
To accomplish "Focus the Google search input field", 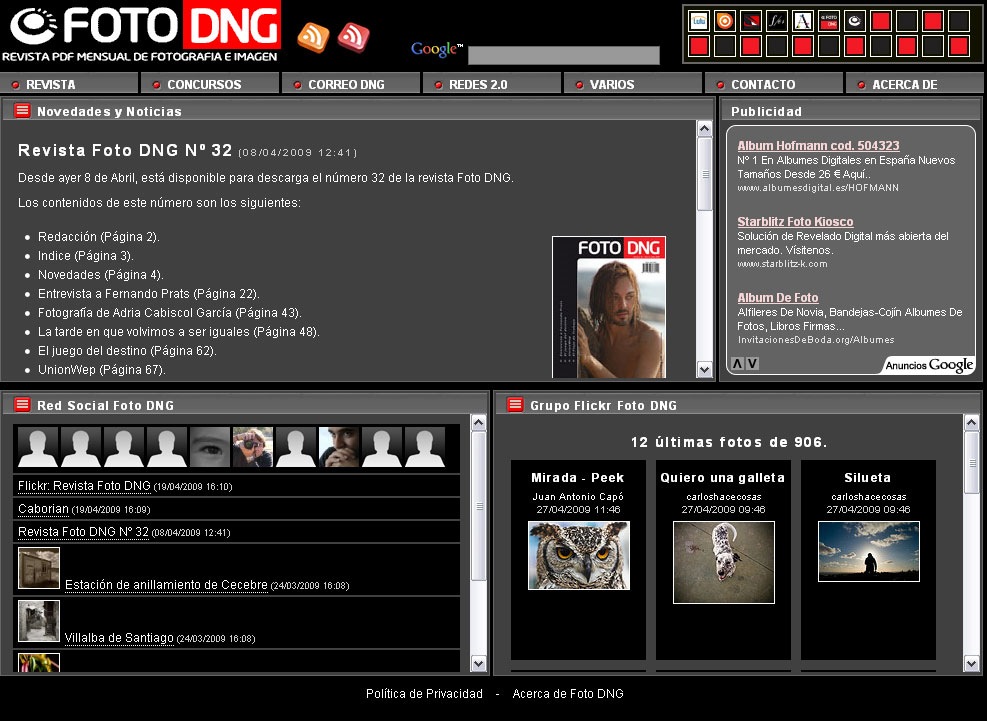I will 564,55.
